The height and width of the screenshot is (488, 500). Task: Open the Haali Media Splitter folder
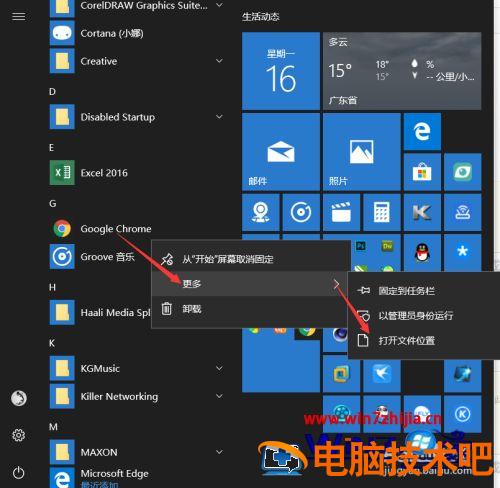click(x=100, y=313)
